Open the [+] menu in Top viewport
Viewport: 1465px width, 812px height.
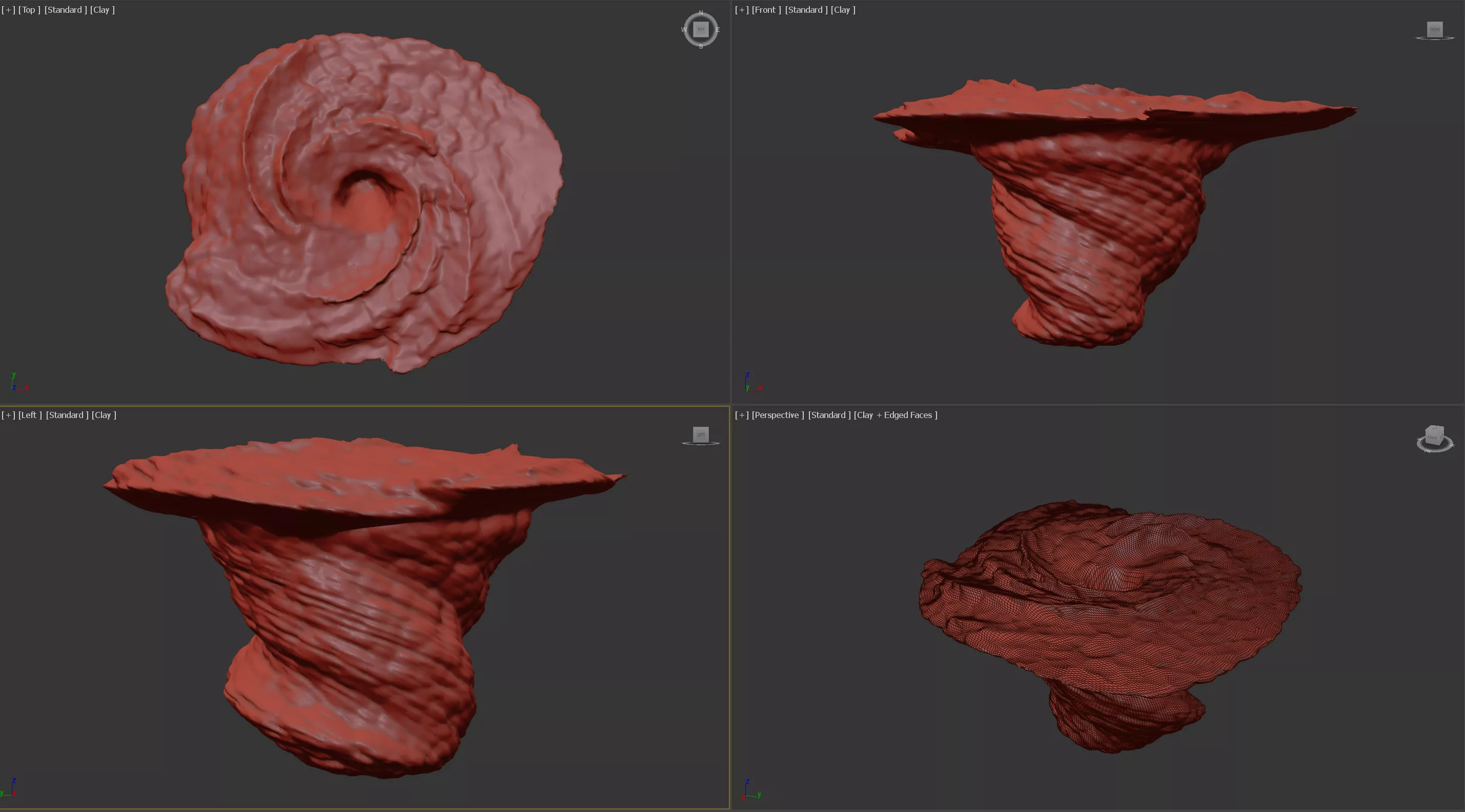click(x=9, y=10)
